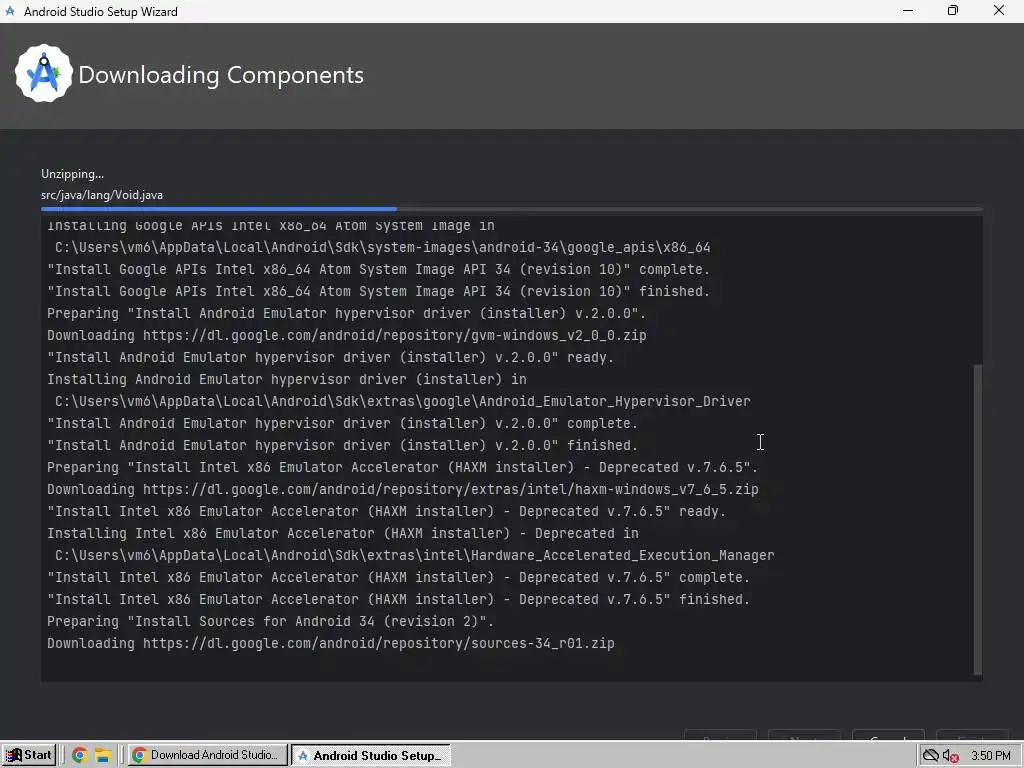Minimize the Setup Wizard window
Screen dimensions: 1024x768
point(908,10)
